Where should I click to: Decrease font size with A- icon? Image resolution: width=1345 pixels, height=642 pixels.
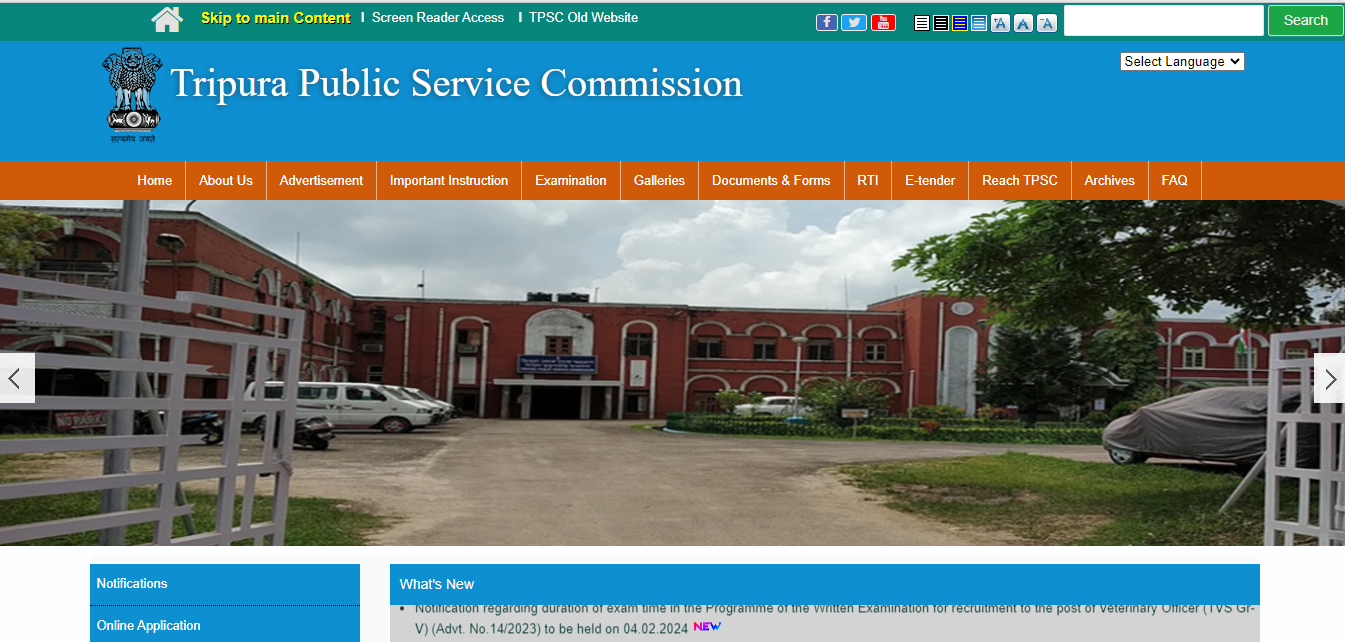coord(1047,23)
